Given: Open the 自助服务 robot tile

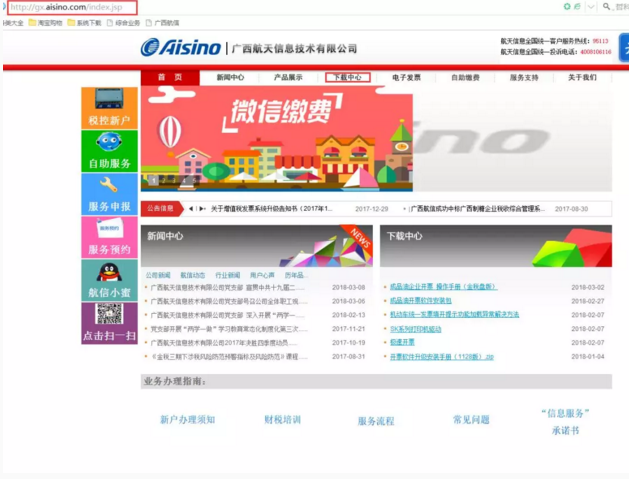Looking at the screenshot, I should [x=110, y=151].
